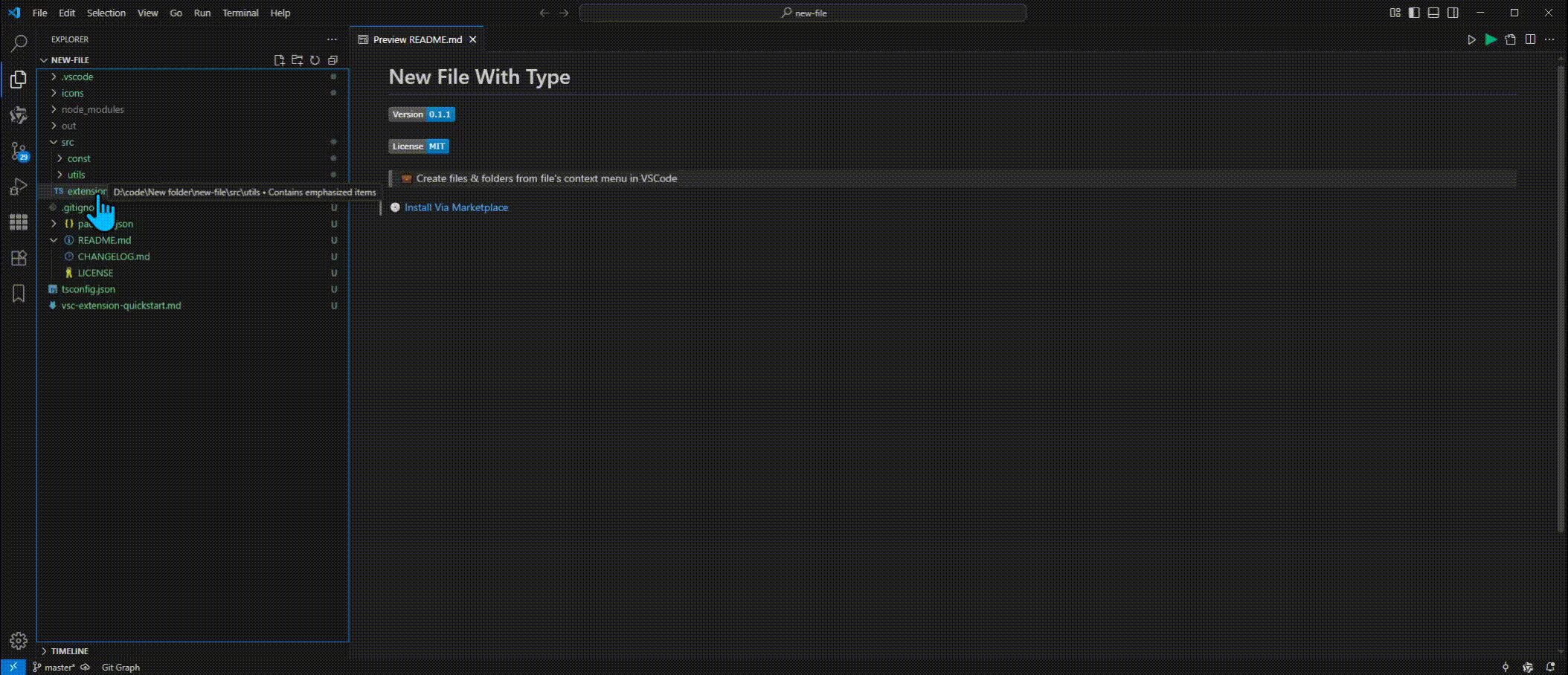Open the Search view in activity bar
Viewport: 1568px width, 675px height.
pos(19,44)
